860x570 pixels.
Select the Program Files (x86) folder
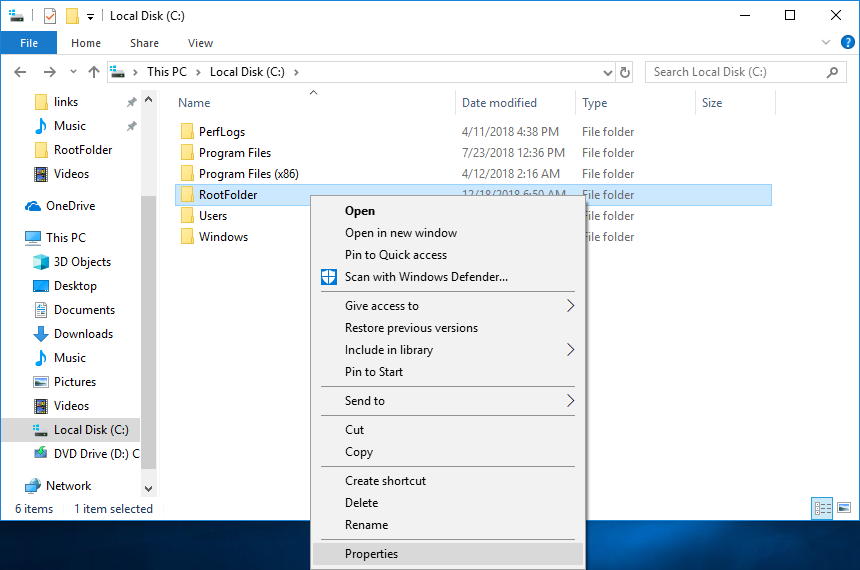pos(248,174)
